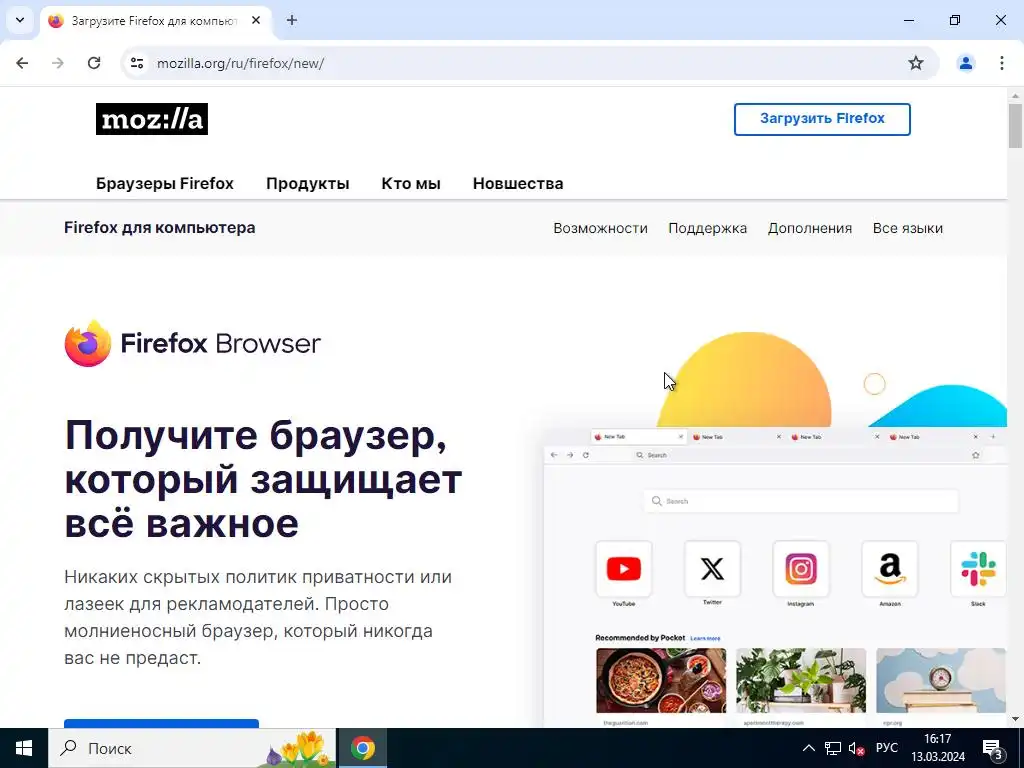Go back using the browser back arrow

coord(22,63)
